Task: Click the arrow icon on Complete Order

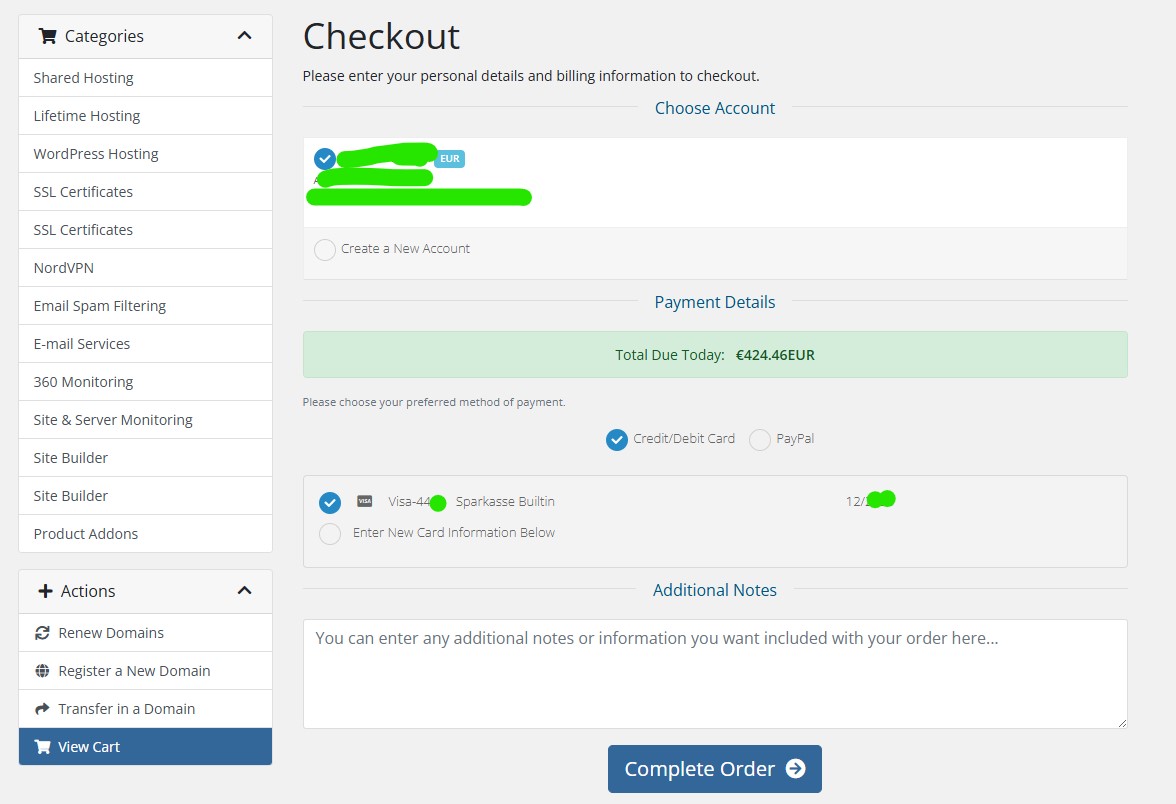Action: [796, 769]
